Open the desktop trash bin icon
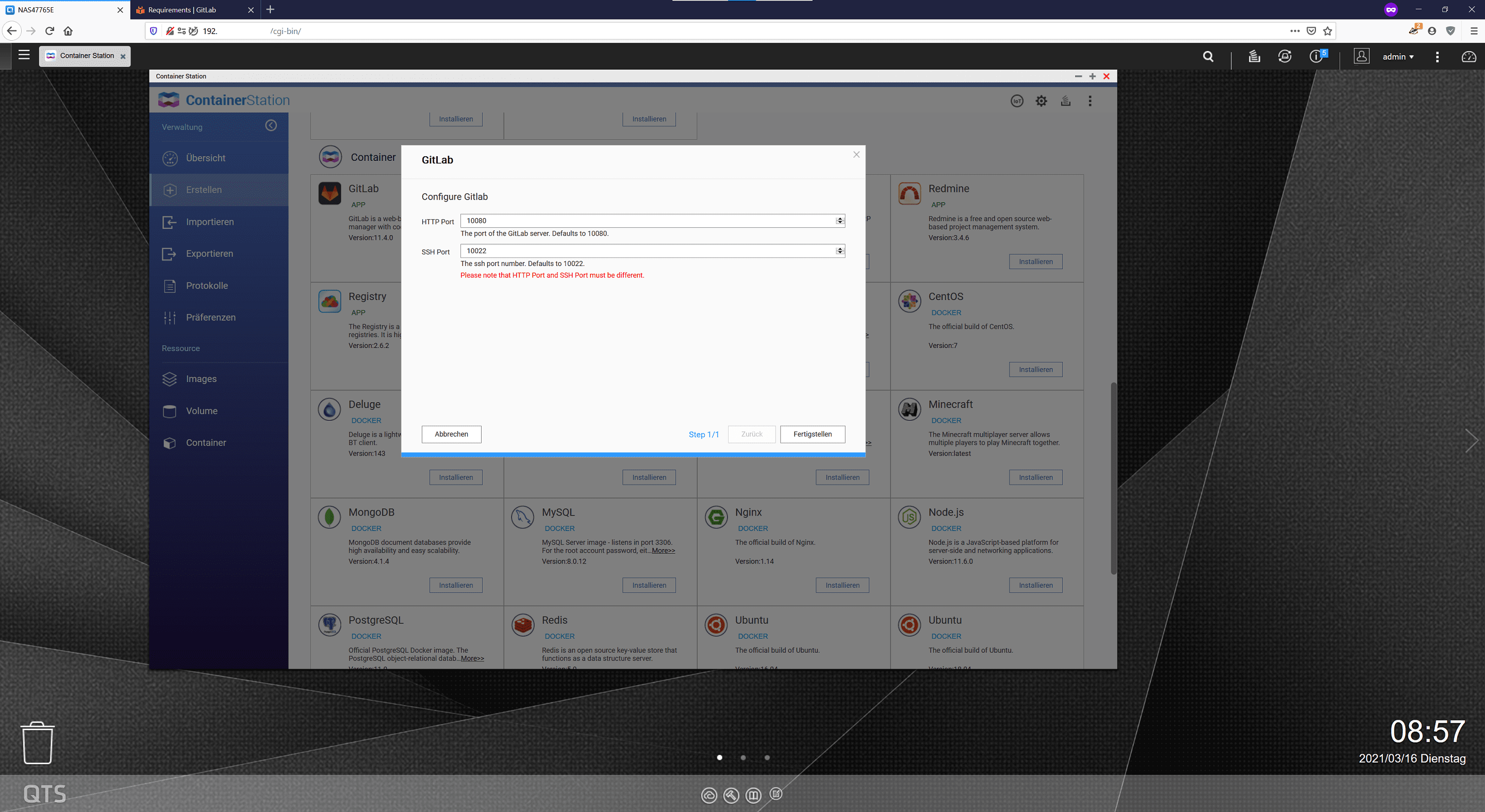 pyautogui.click(x=38, y=743)
